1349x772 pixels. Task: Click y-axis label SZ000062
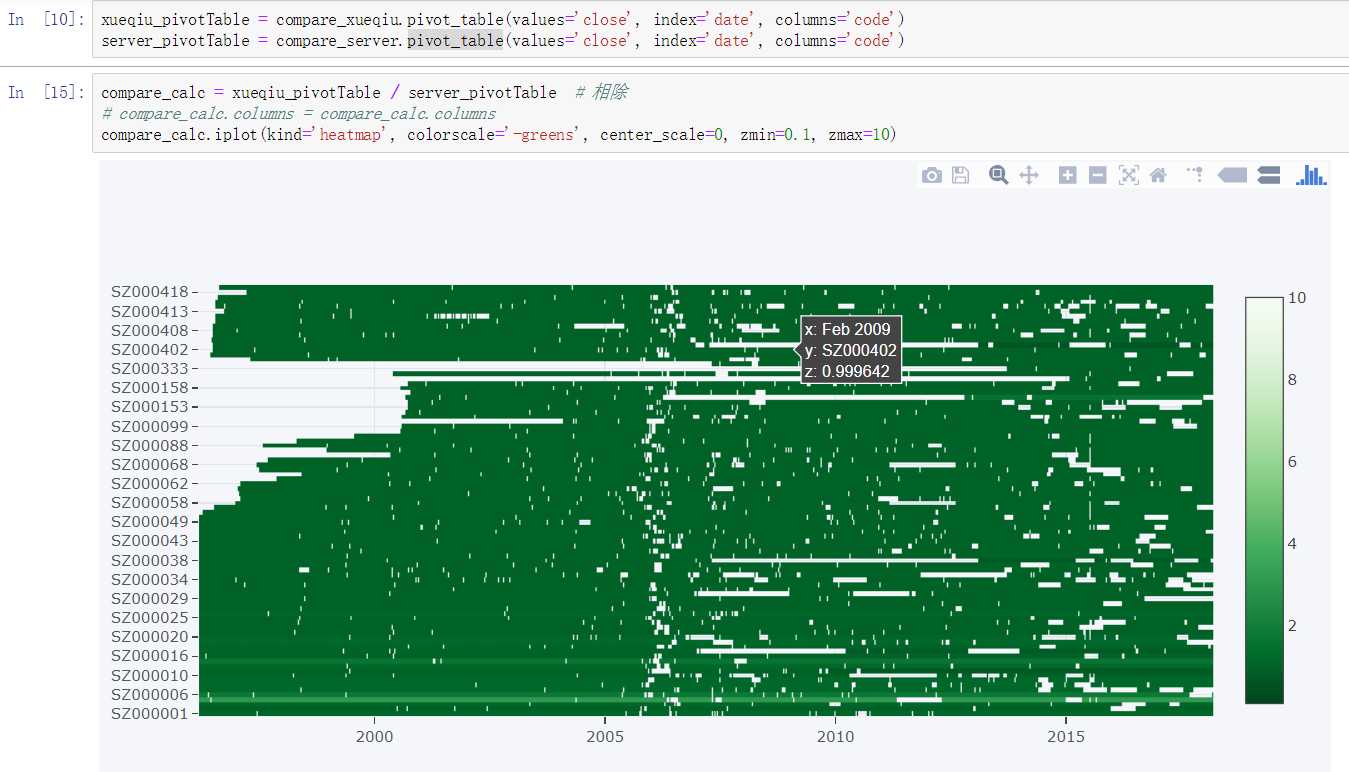pyautogui.click(x=149, y=483)
